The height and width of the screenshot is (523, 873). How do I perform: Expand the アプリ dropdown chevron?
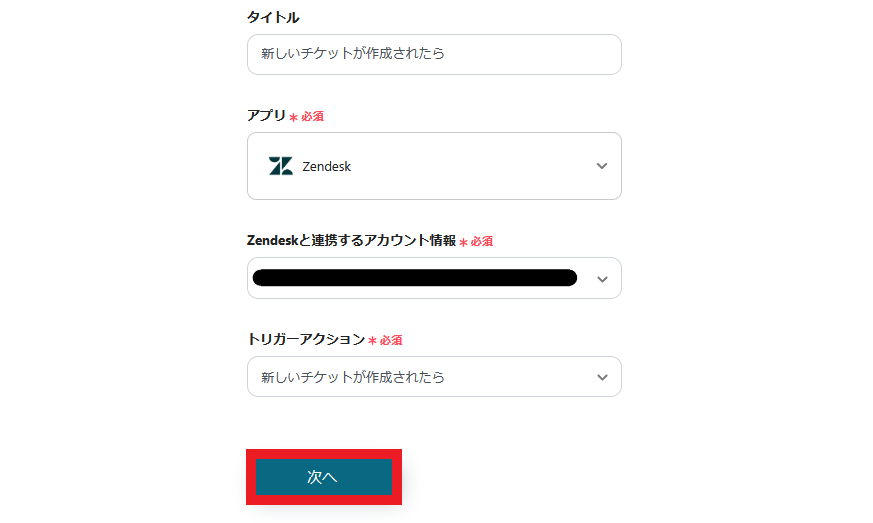pos(601,166)
